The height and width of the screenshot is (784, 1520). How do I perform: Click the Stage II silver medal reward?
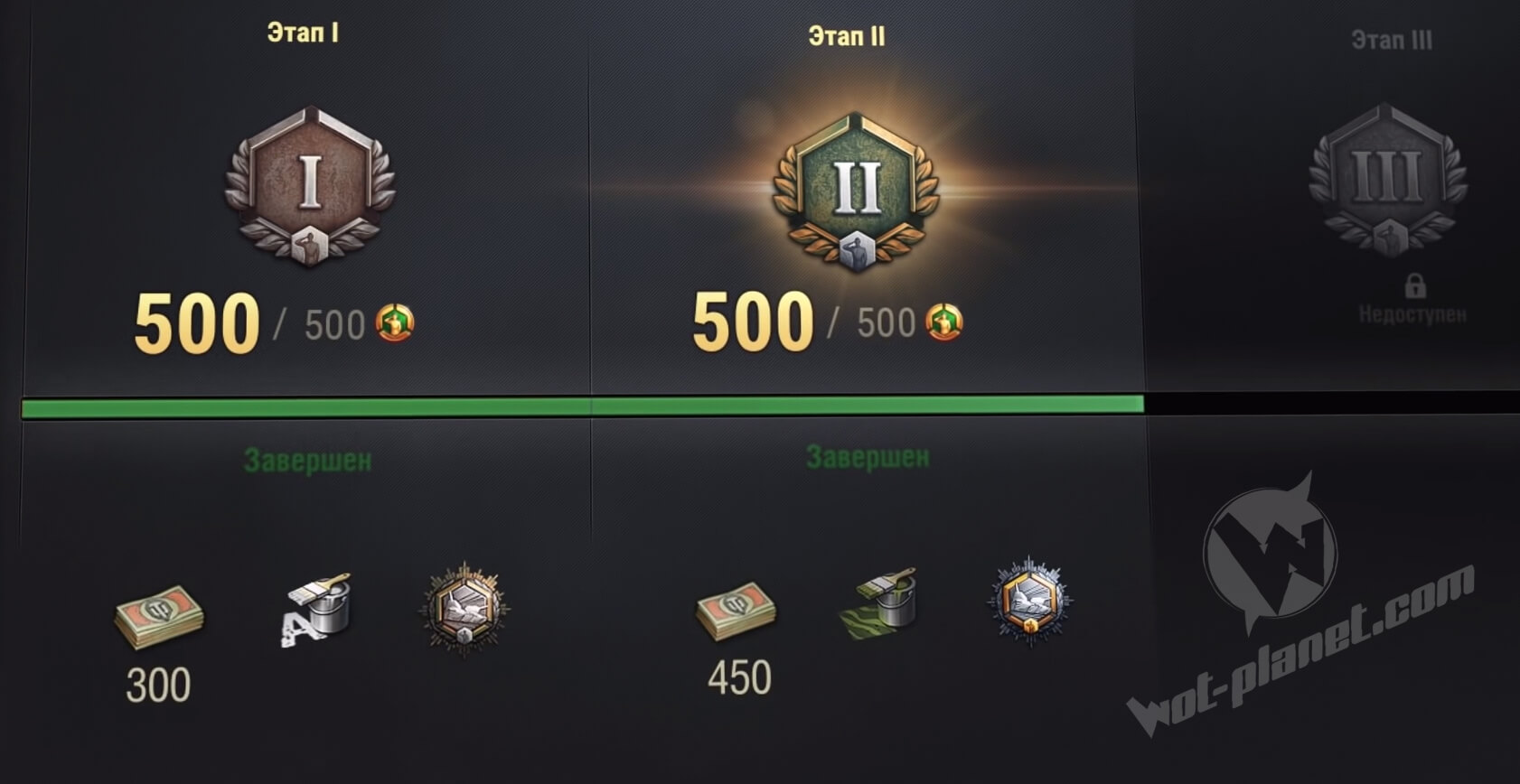point(1029,602)
